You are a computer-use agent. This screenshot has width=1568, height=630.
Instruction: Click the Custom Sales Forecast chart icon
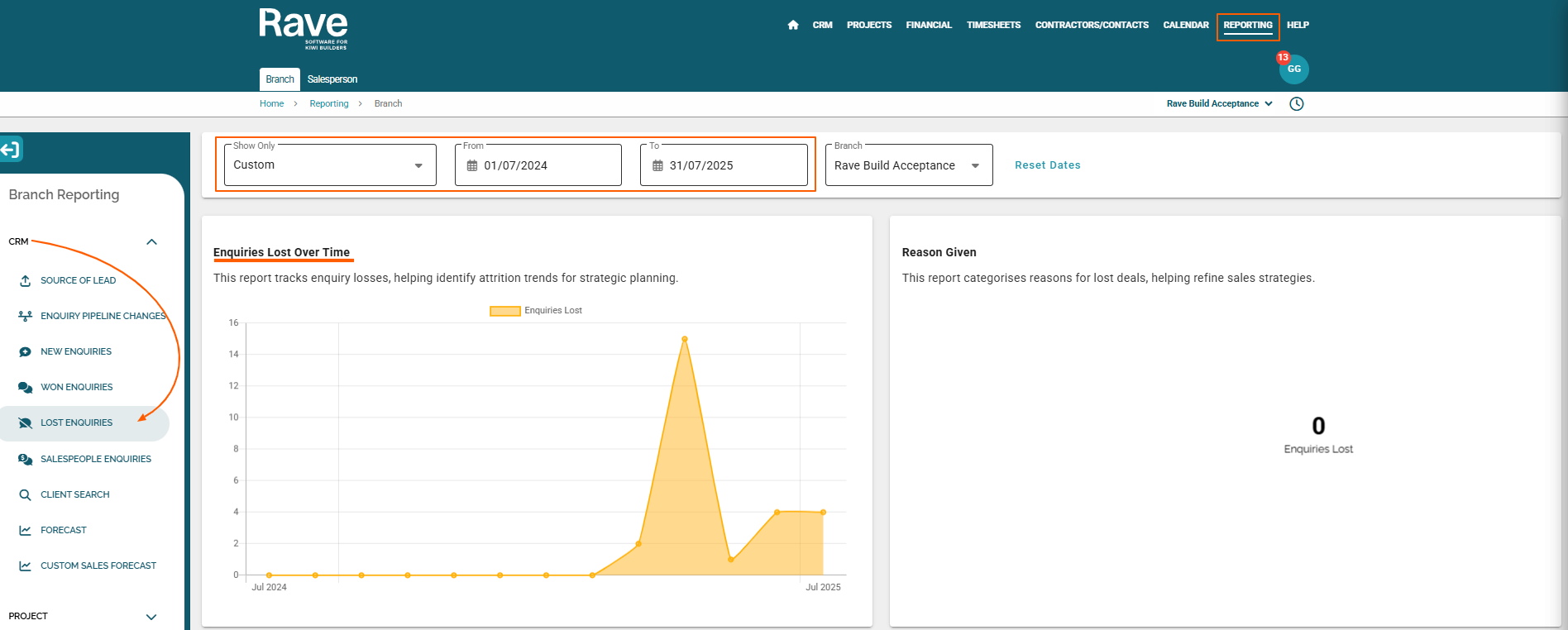point(26,566)
